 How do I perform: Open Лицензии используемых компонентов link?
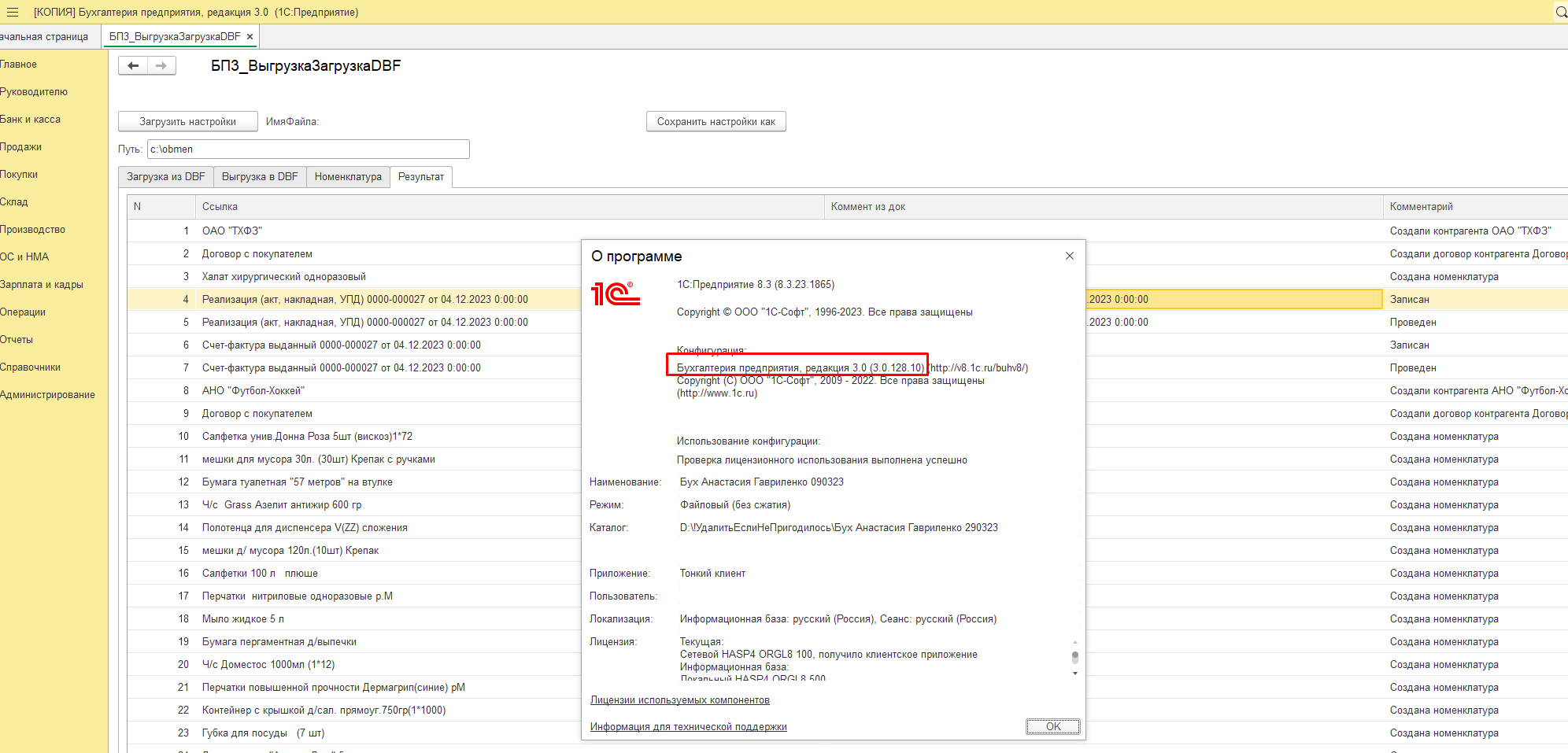point(680,700)
